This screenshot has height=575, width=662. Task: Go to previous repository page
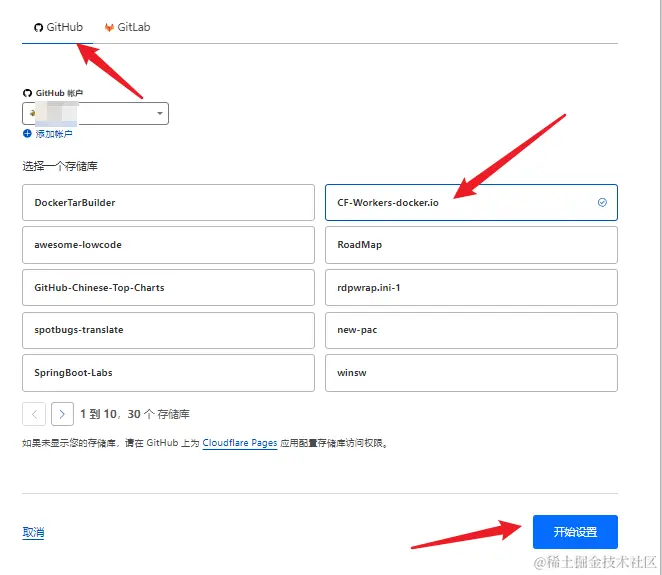[x=34, y=414]
